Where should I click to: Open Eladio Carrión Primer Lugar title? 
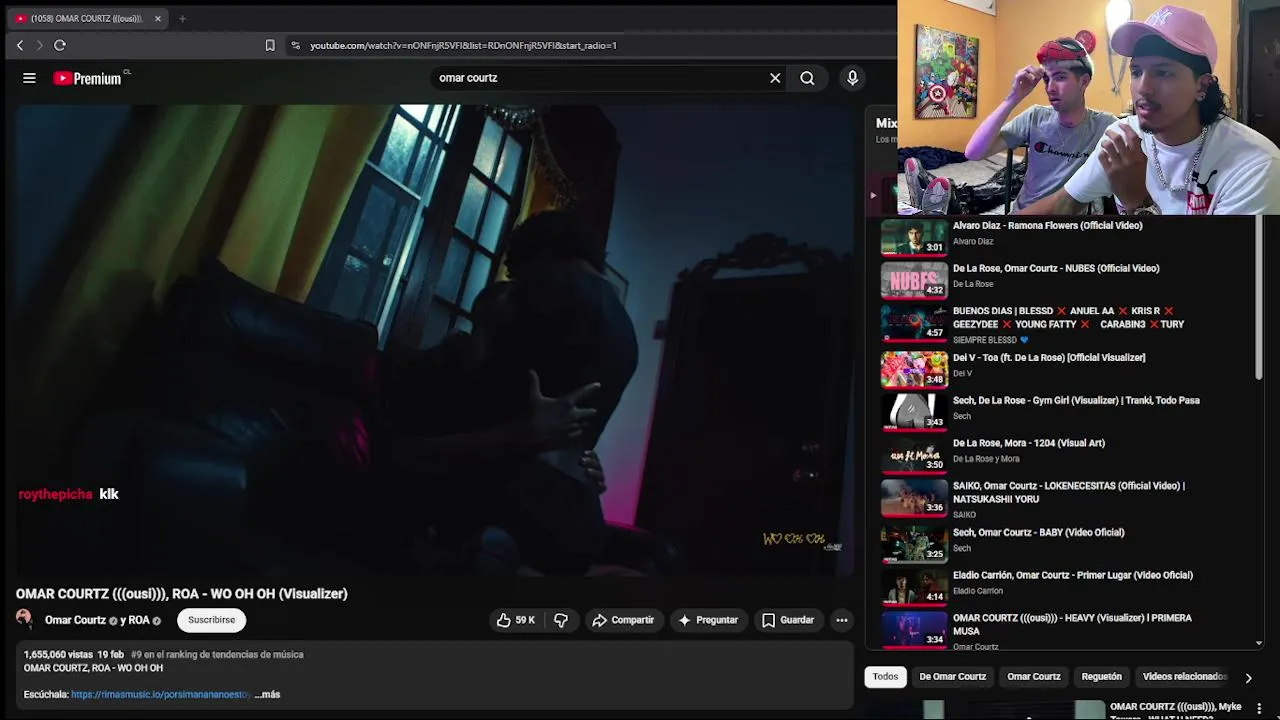(x=1073, y=575)
